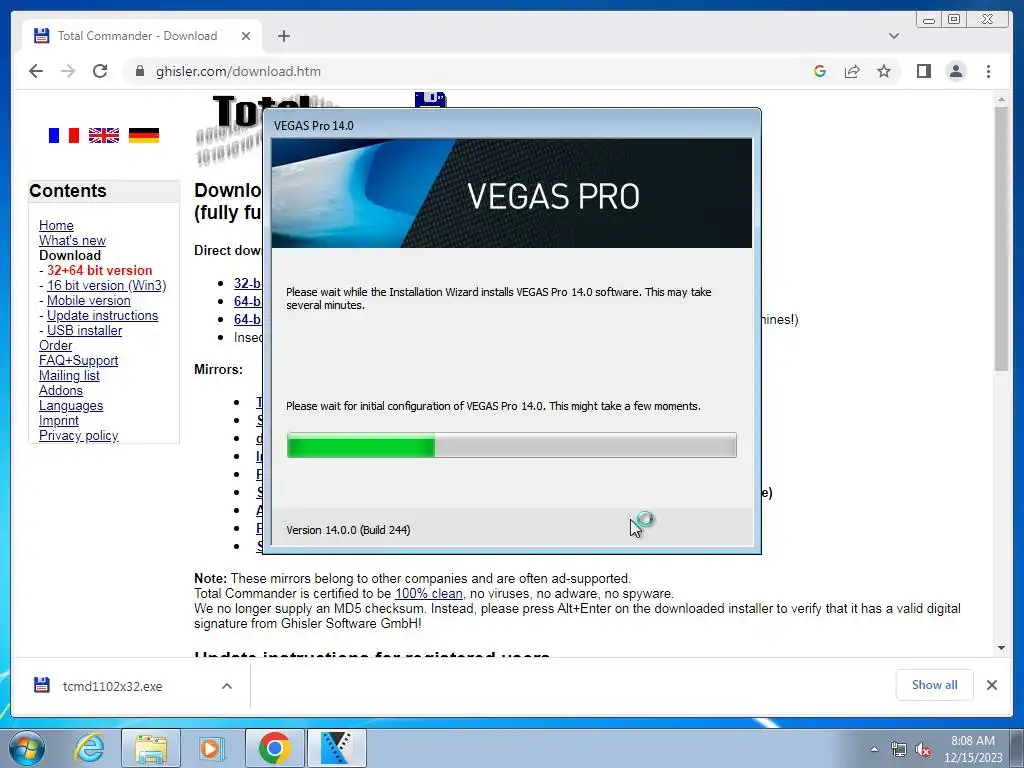The width and height of the screenshot is (1024, 768).
Task: Click the VEGAS Pro 14.0 dialog title bar
Action: pyautogui.click(x=511, y=125)
